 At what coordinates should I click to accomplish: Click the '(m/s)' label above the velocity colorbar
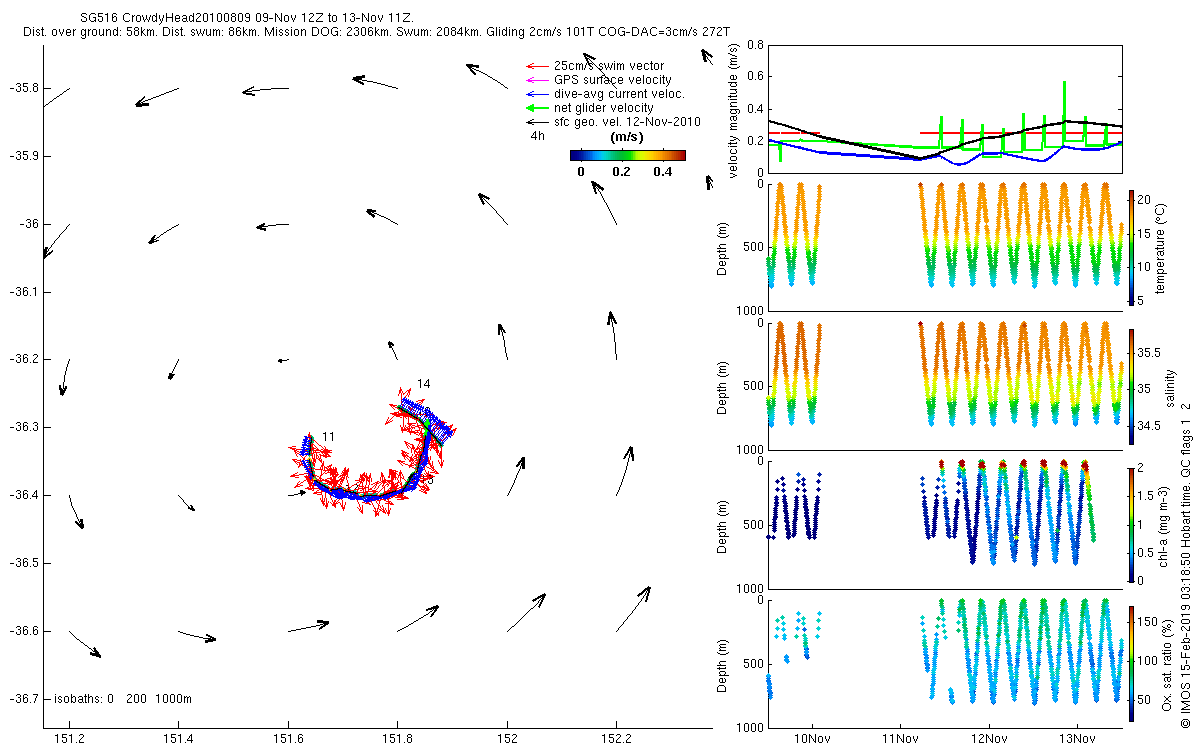click(626, 137)
